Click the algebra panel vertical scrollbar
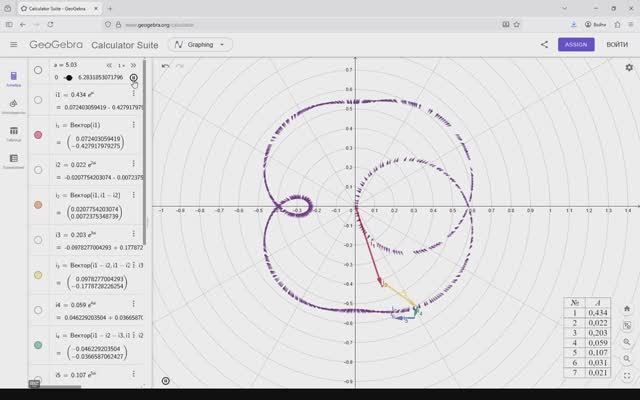Screen dimensions: 640x400 [144, 152]
